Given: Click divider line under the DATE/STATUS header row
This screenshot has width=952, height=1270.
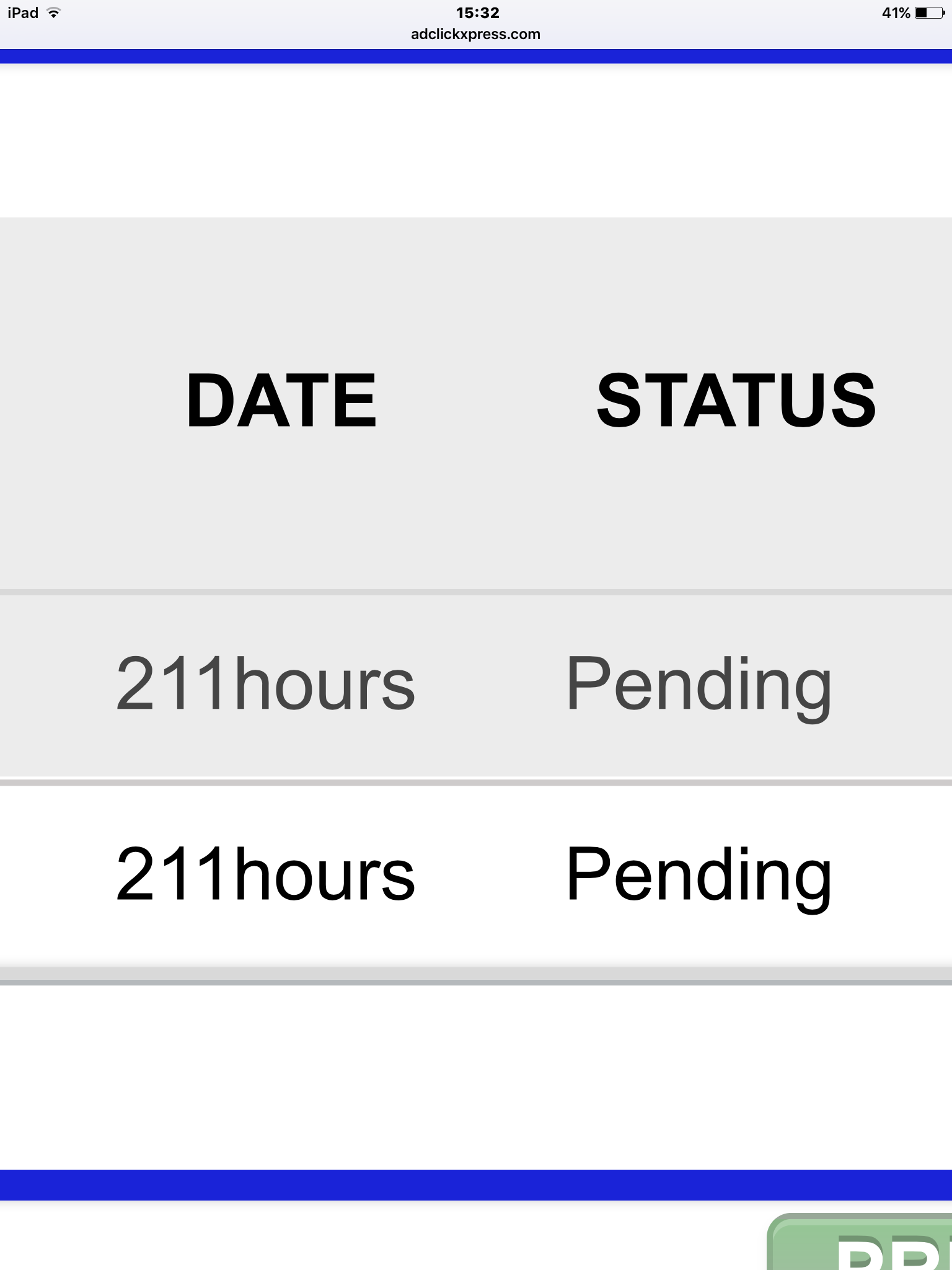Looking at the screenshot, I should click(x=475, y=592).
